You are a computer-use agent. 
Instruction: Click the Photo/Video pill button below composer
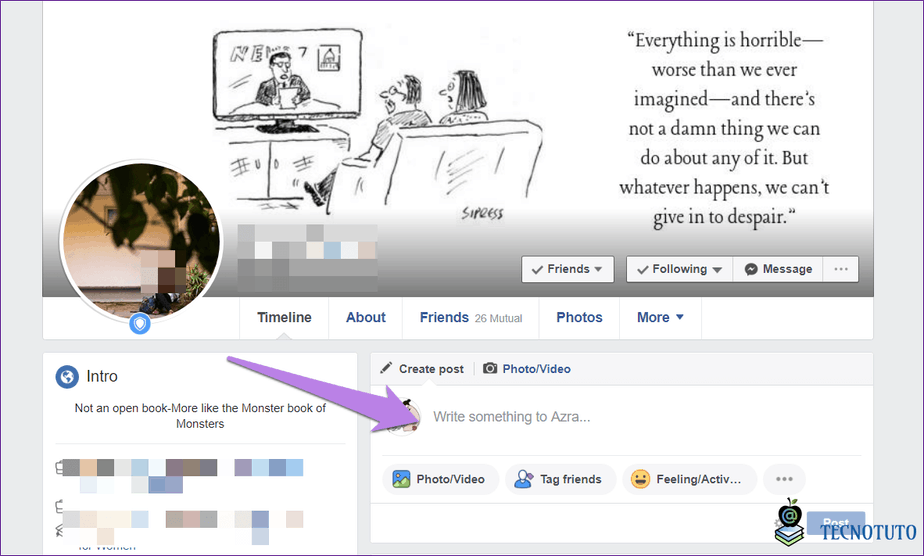tap(441, 479)
